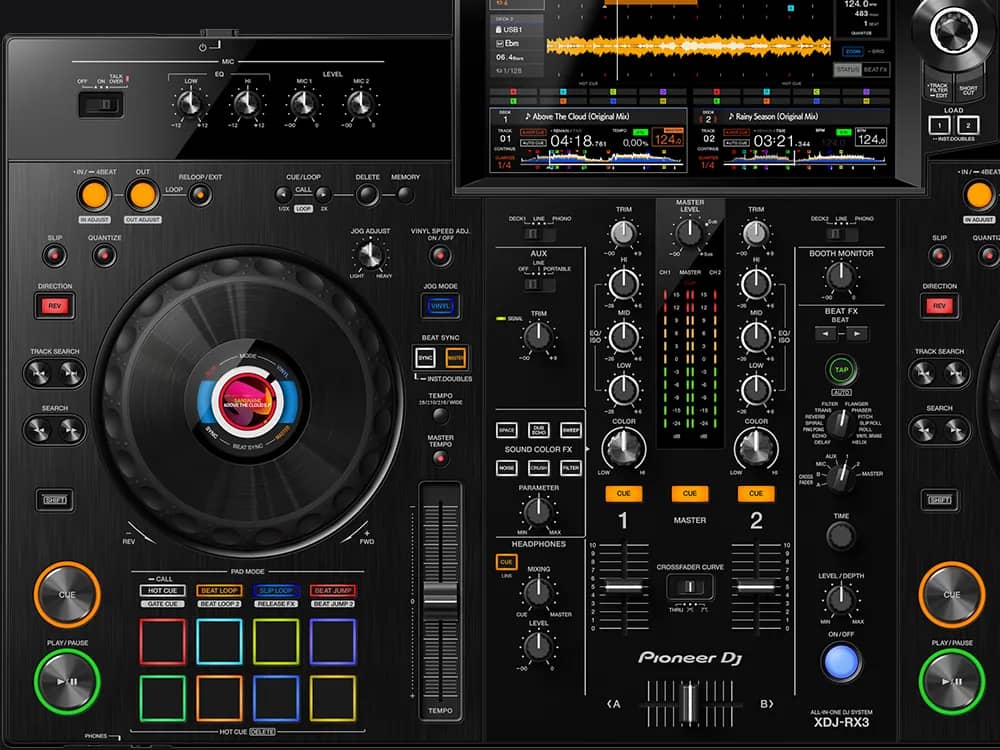Tap the CUE/LOOP CALL forward arrow (2X)
Viewport: 1000px width, 750px height.
(323, 195)
